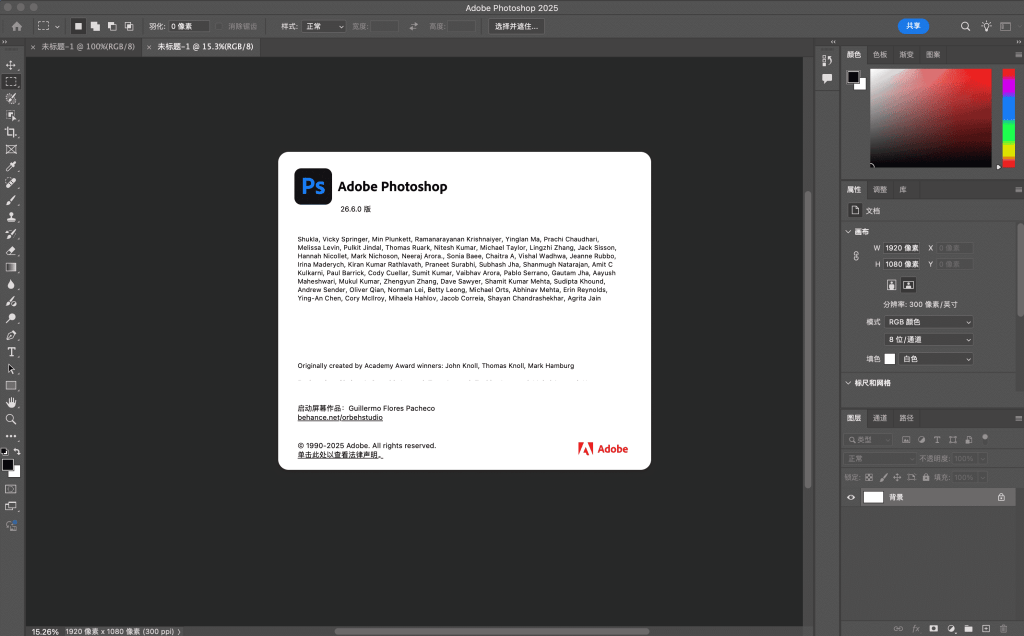Viewport: 1024px width, 636px height.
Task: Open the 8 位/通道 bit depth dropdown
Action: 929,340
